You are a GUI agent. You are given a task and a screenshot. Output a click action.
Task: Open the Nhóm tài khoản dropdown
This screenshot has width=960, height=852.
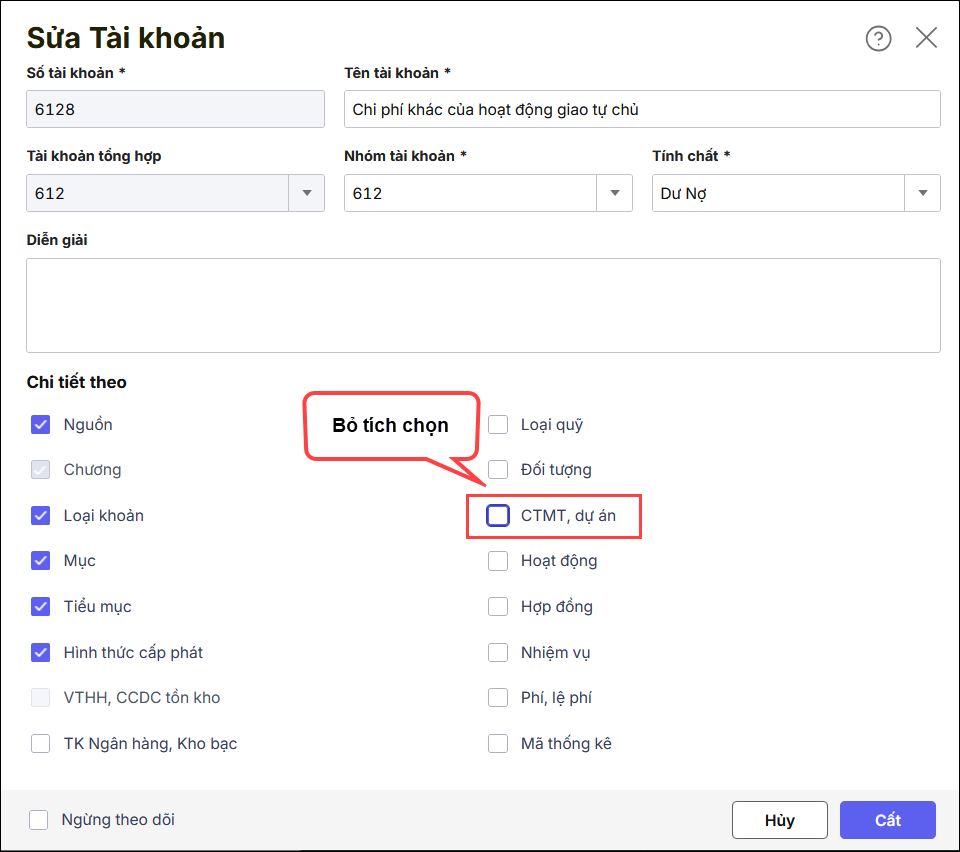(x=614, y=193)
